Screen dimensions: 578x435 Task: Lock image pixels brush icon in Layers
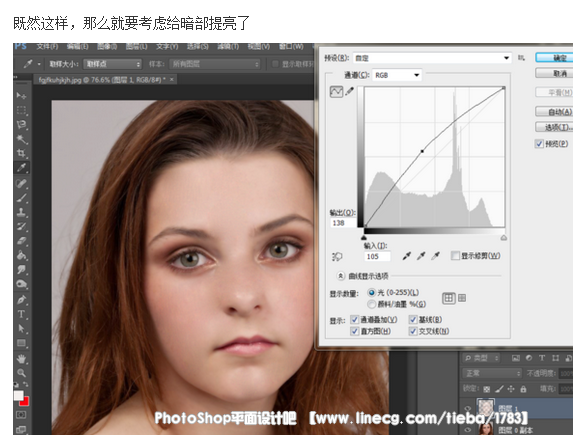499,389
